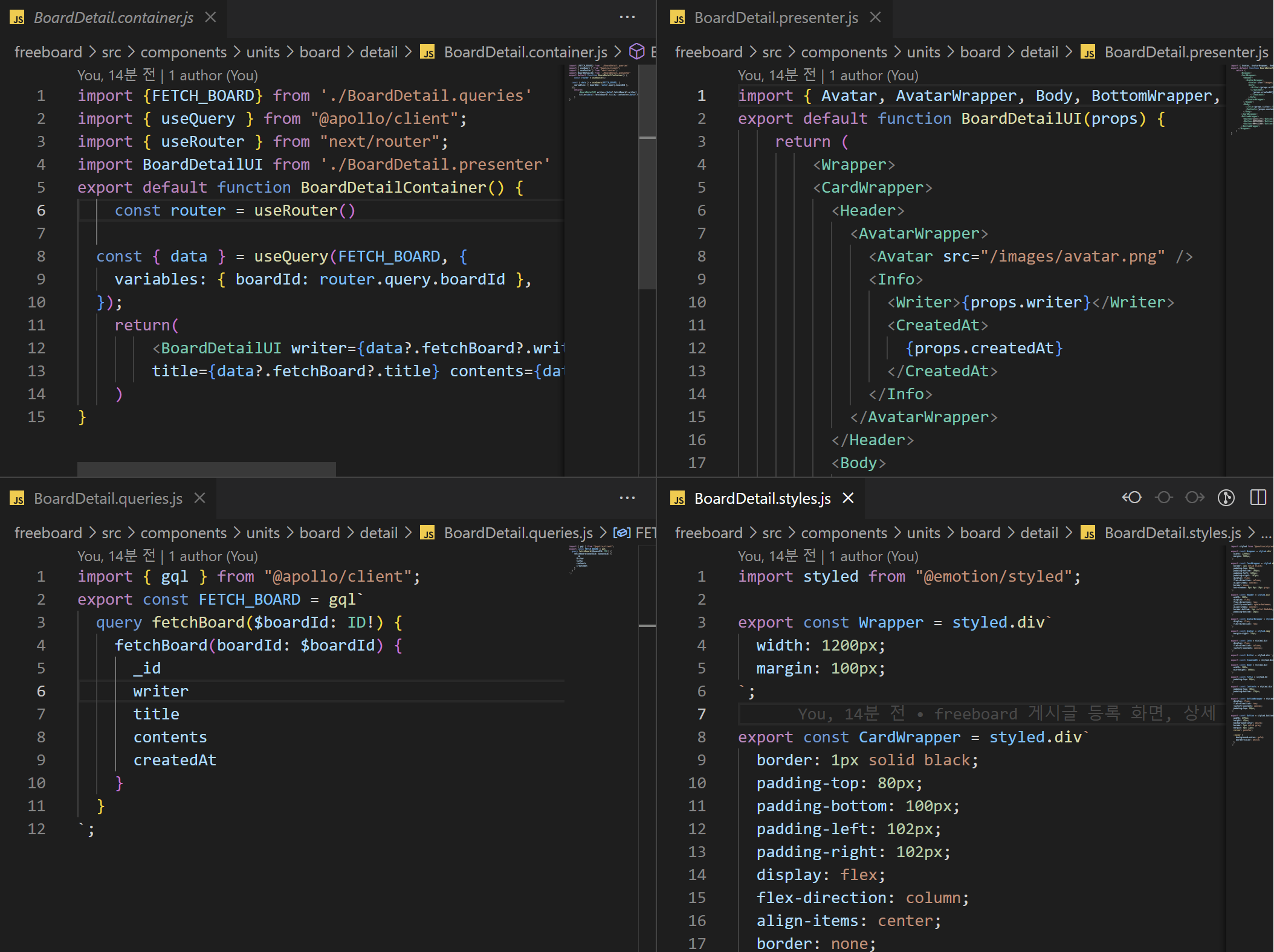Click the vertical scrollbar thumb in container.js editor

click(x=647, y=176)
